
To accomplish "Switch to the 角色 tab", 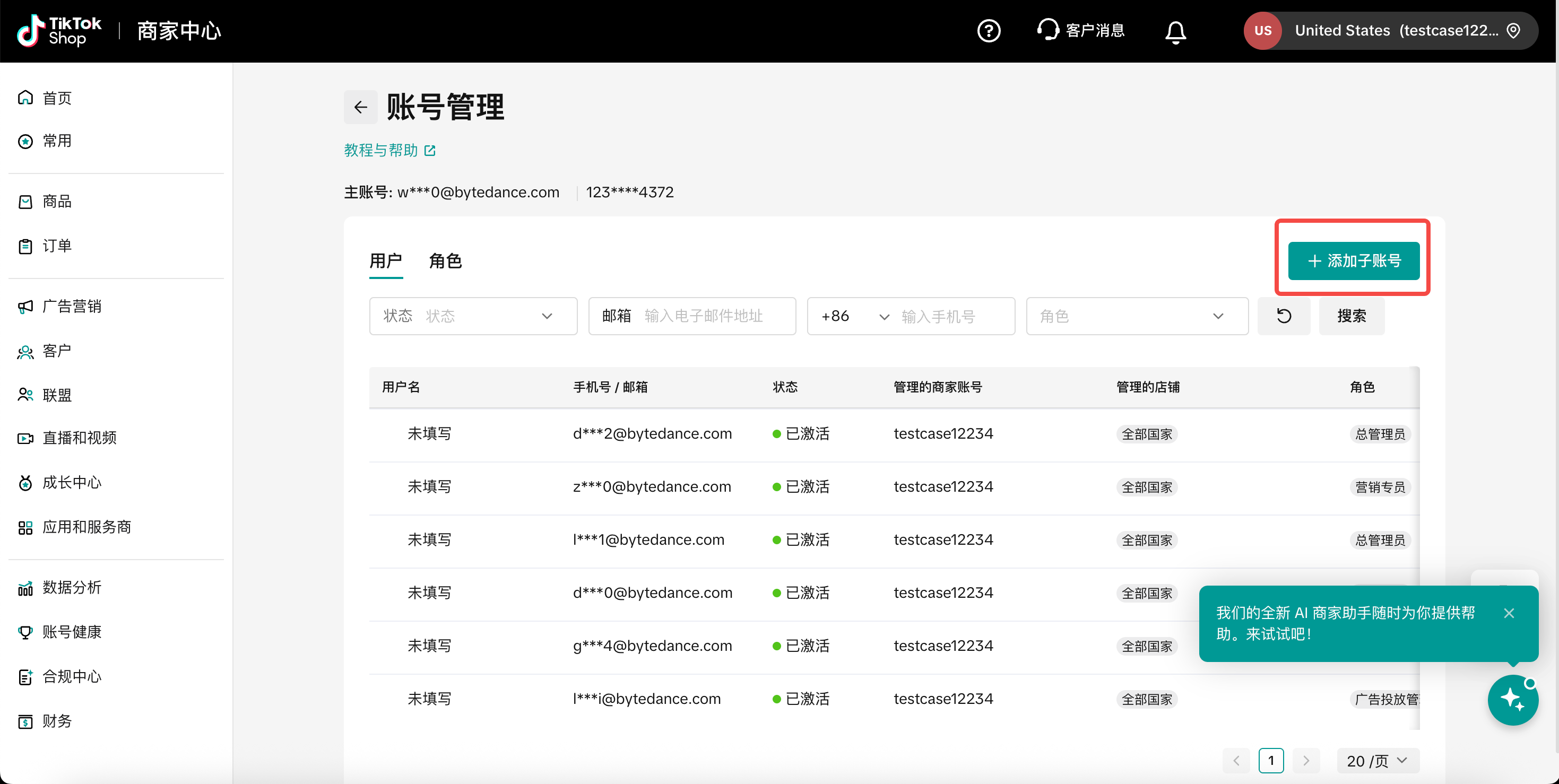I will pos(445,262).
